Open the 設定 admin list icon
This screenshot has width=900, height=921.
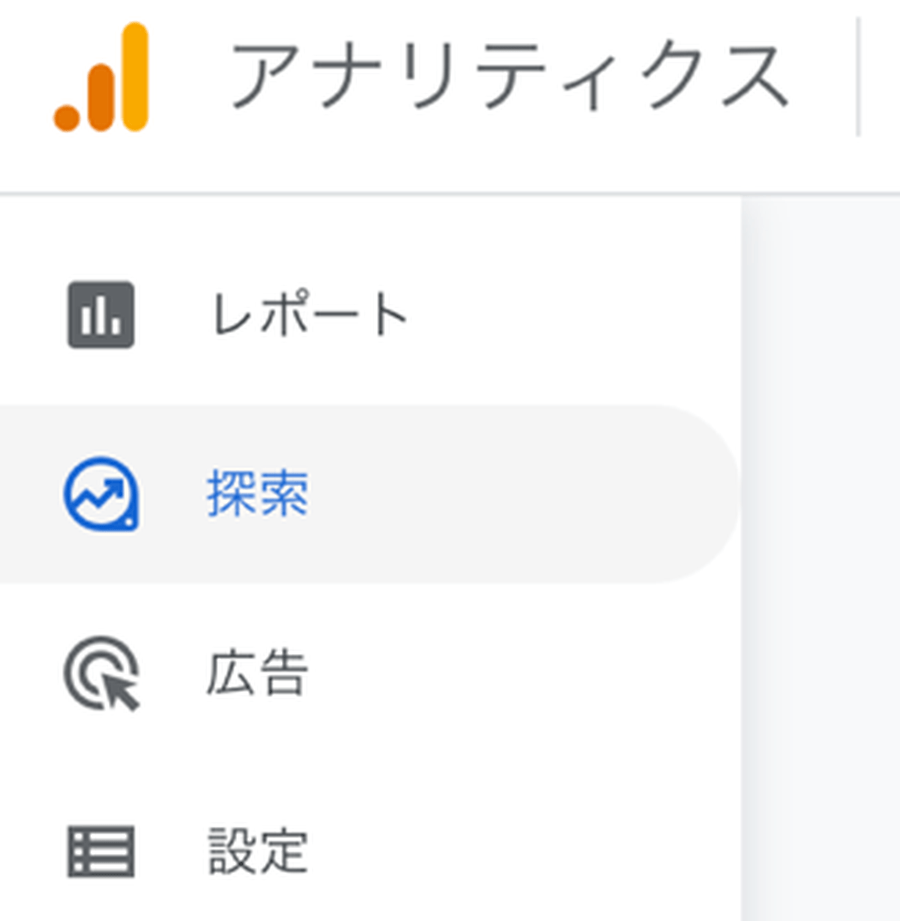(x=101, y=852)
